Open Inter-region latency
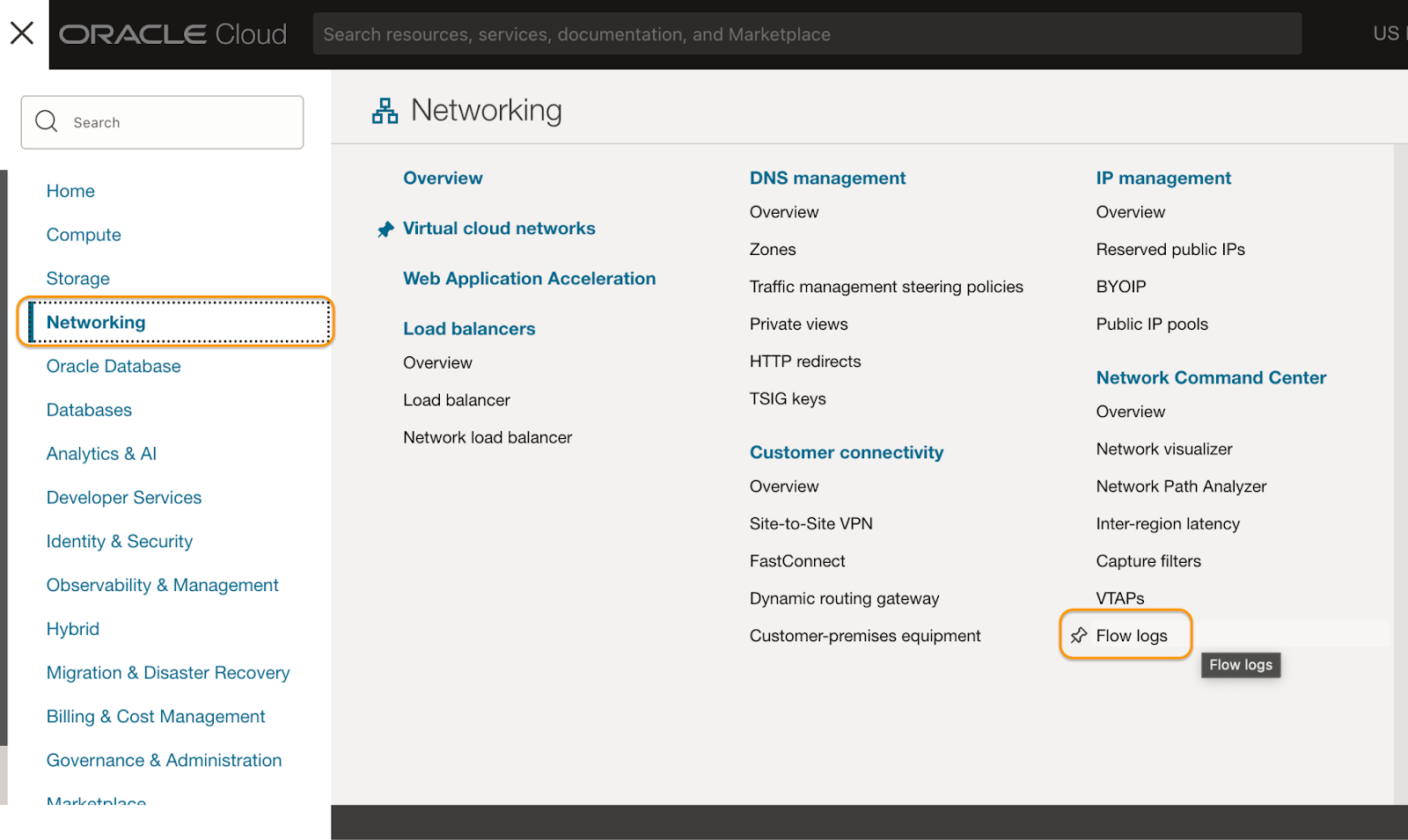 tap(1168, 524)
